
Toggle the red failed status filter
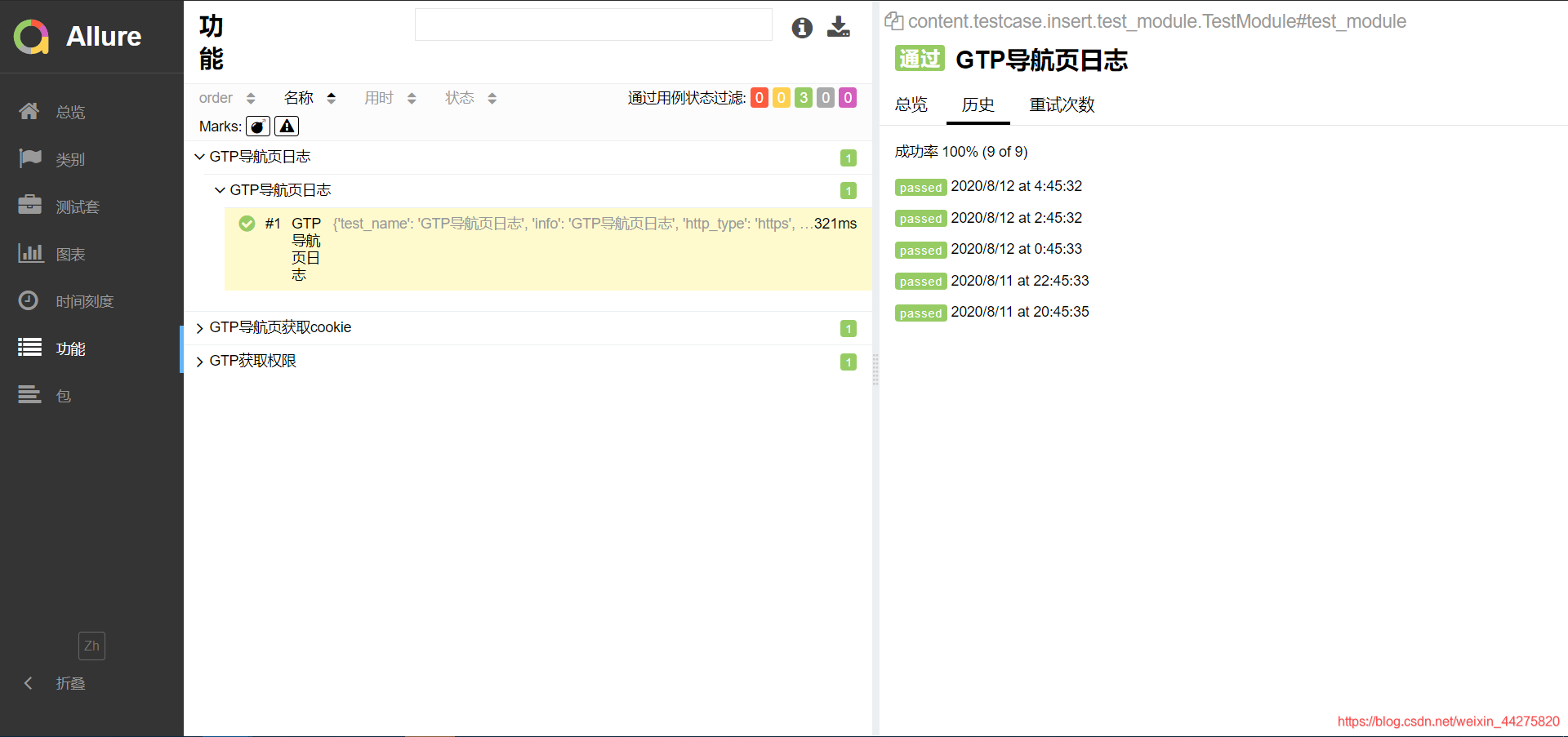point(759,98)
